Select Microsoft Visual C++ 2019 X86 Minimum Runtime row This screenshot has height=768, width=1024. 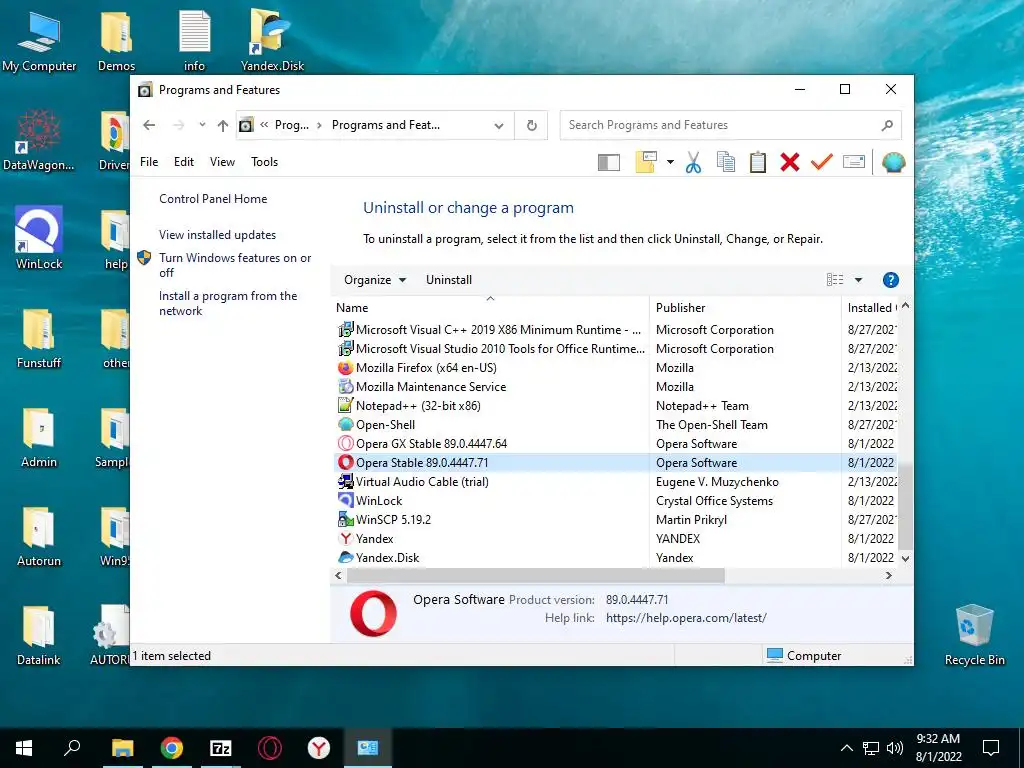click(615, 330)
